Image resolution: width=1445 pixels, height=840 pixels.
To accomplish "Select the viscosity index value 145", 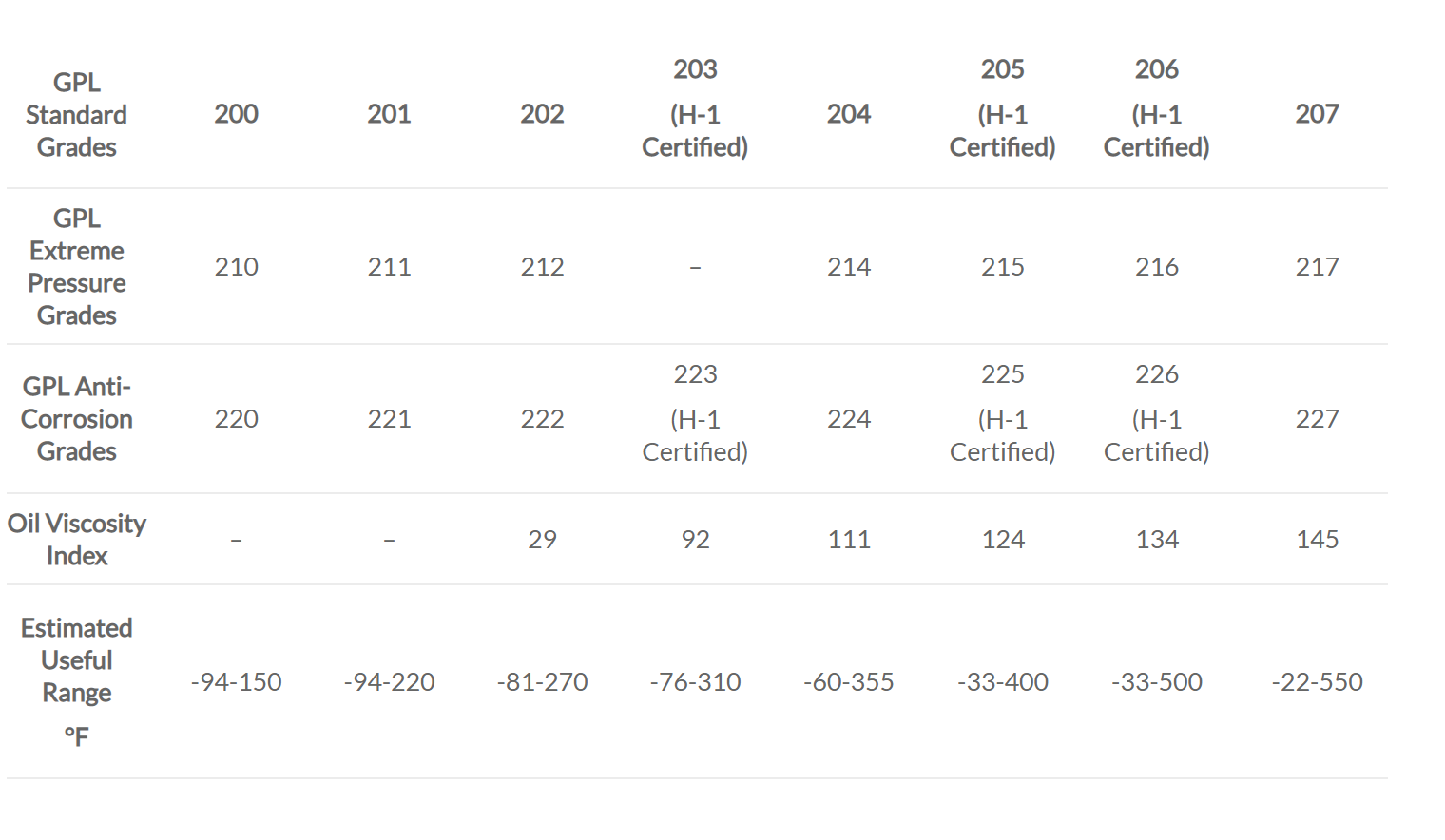I will click(x=1317, y=540).
